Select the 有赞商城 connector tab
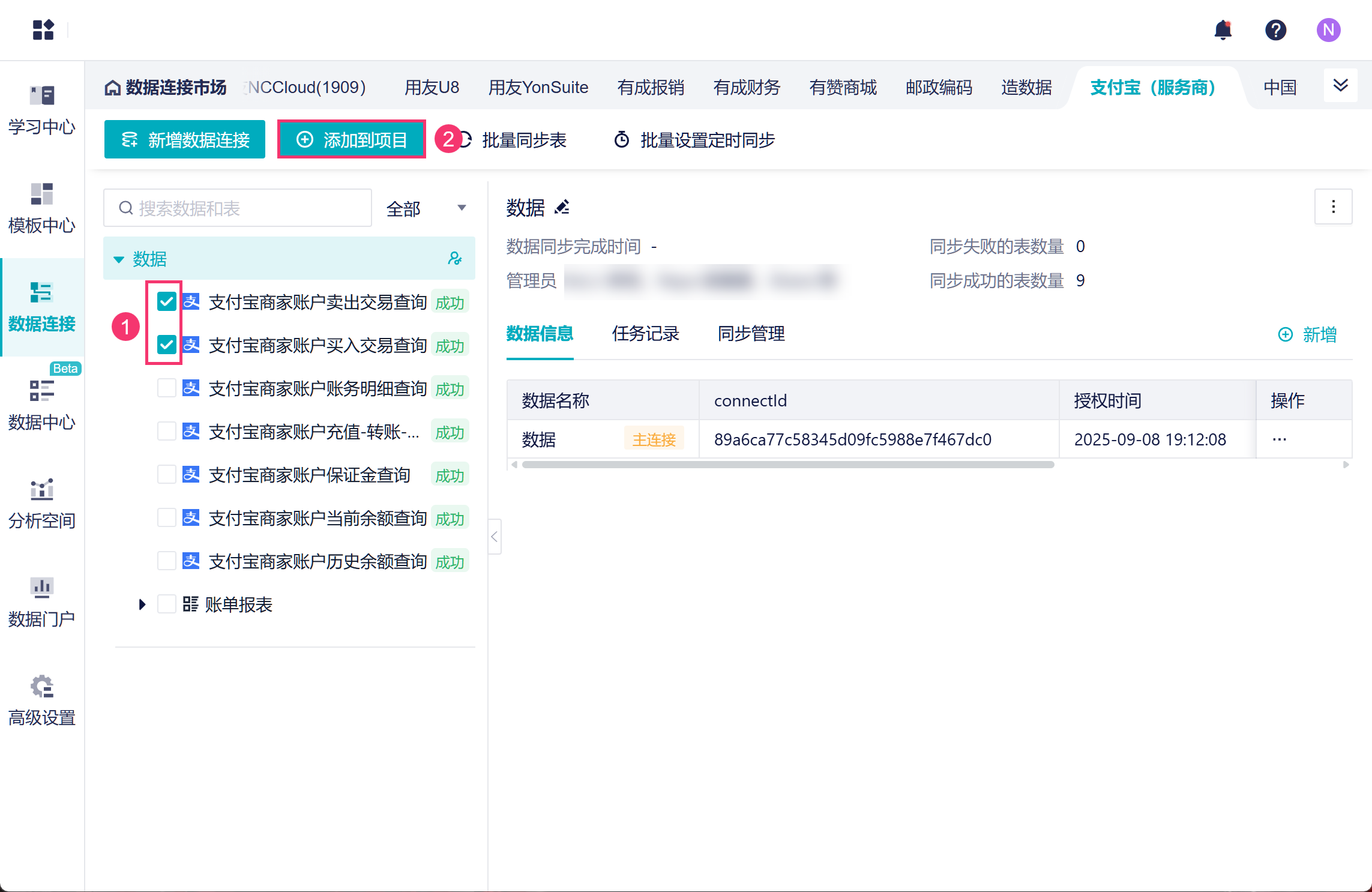This screenshot has width=1372, height=892. click(843, 88)
